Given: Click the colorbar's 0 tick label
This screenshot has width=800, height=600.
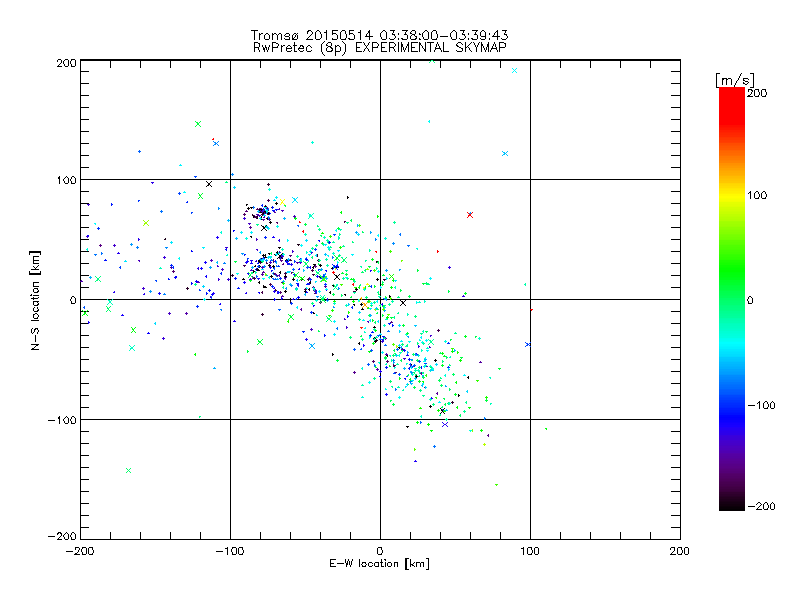Looking at the screenshot, I should tap(750, 301).
